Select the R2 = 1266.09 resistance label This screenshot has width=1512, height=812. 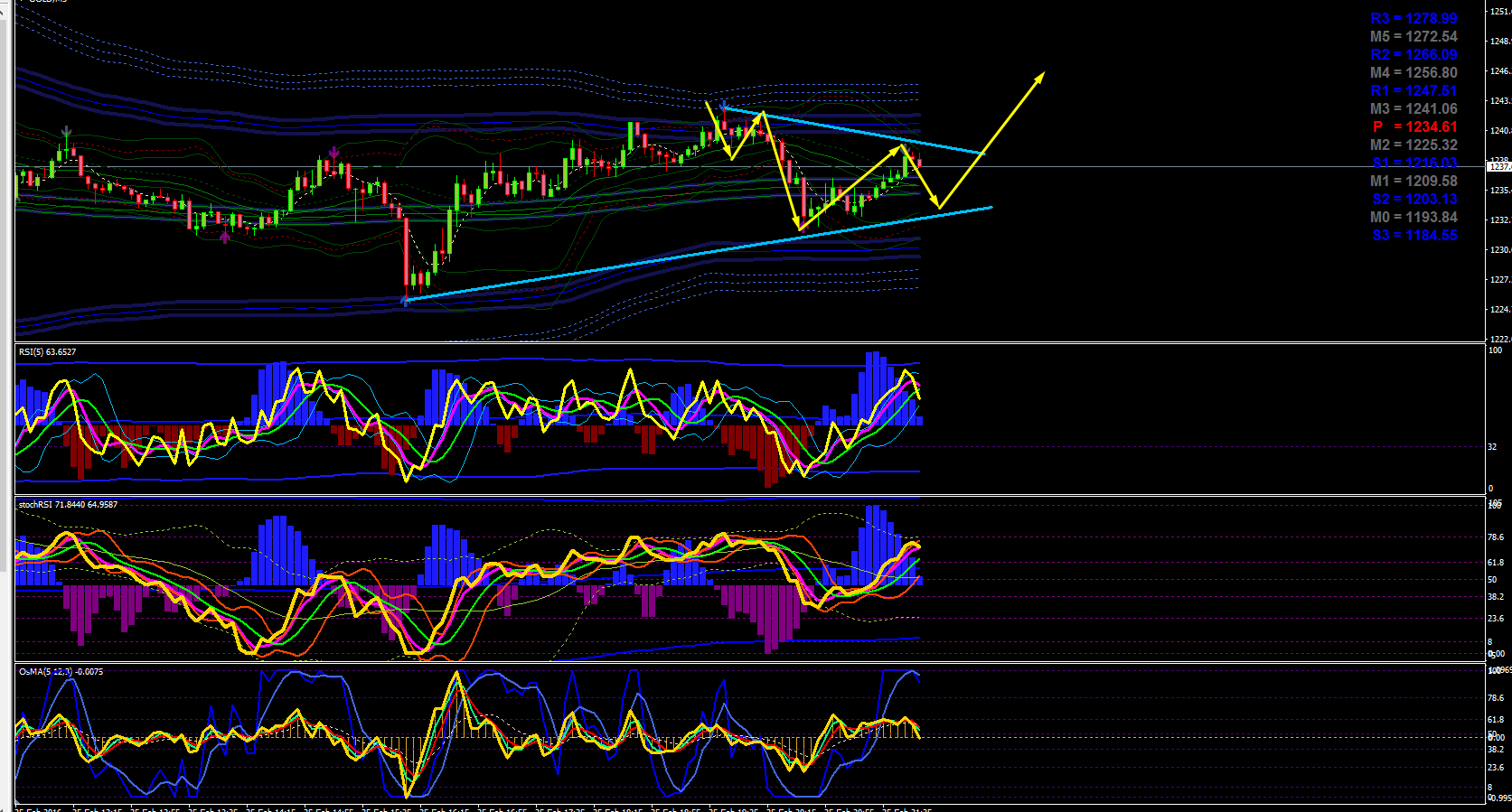[x=1413, y=54]
